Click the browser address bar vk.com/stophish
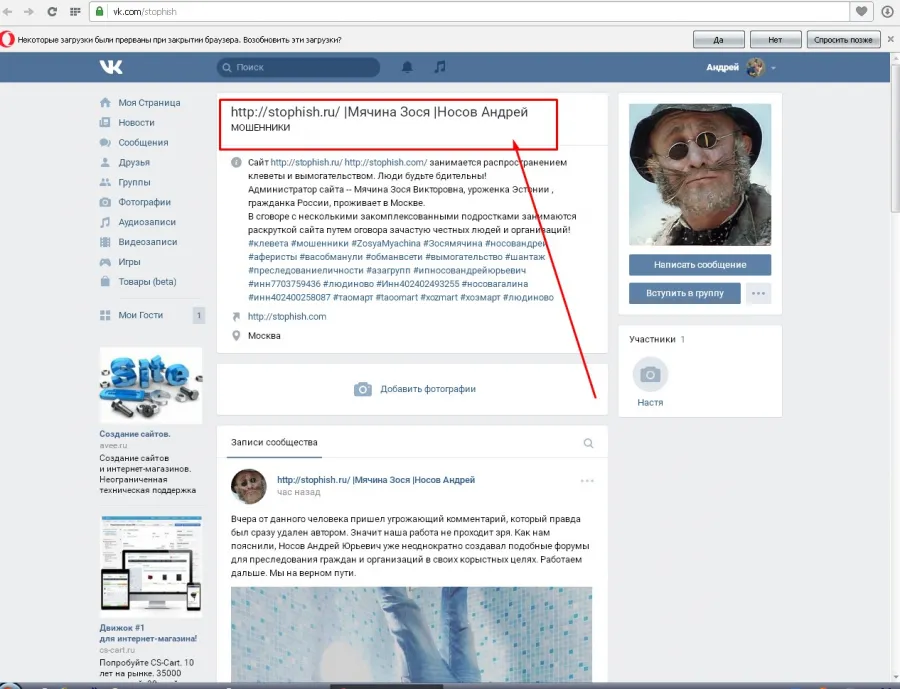 click(470, 11)
